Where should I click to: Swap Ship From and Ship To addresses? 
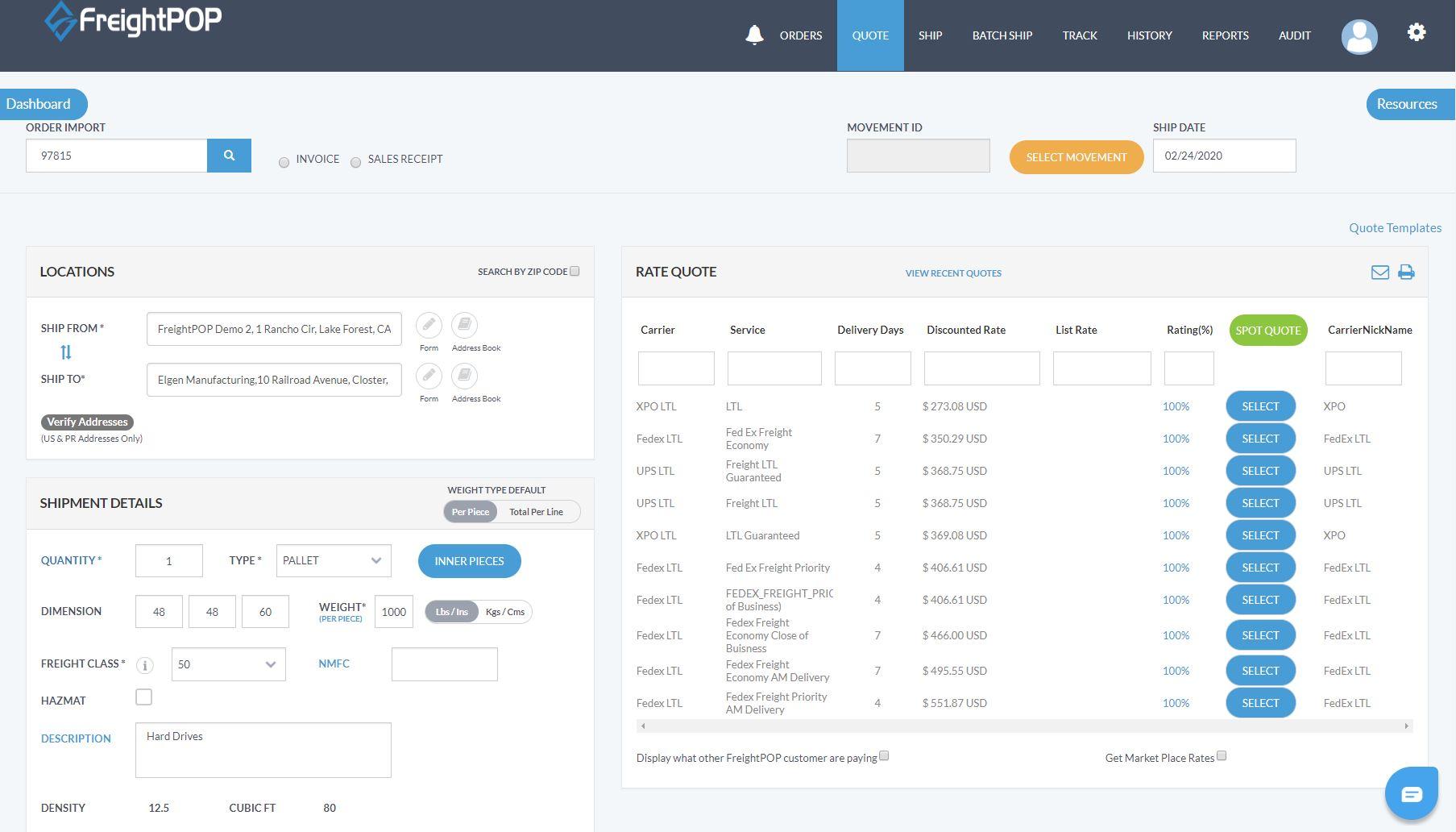coord(66,352)
